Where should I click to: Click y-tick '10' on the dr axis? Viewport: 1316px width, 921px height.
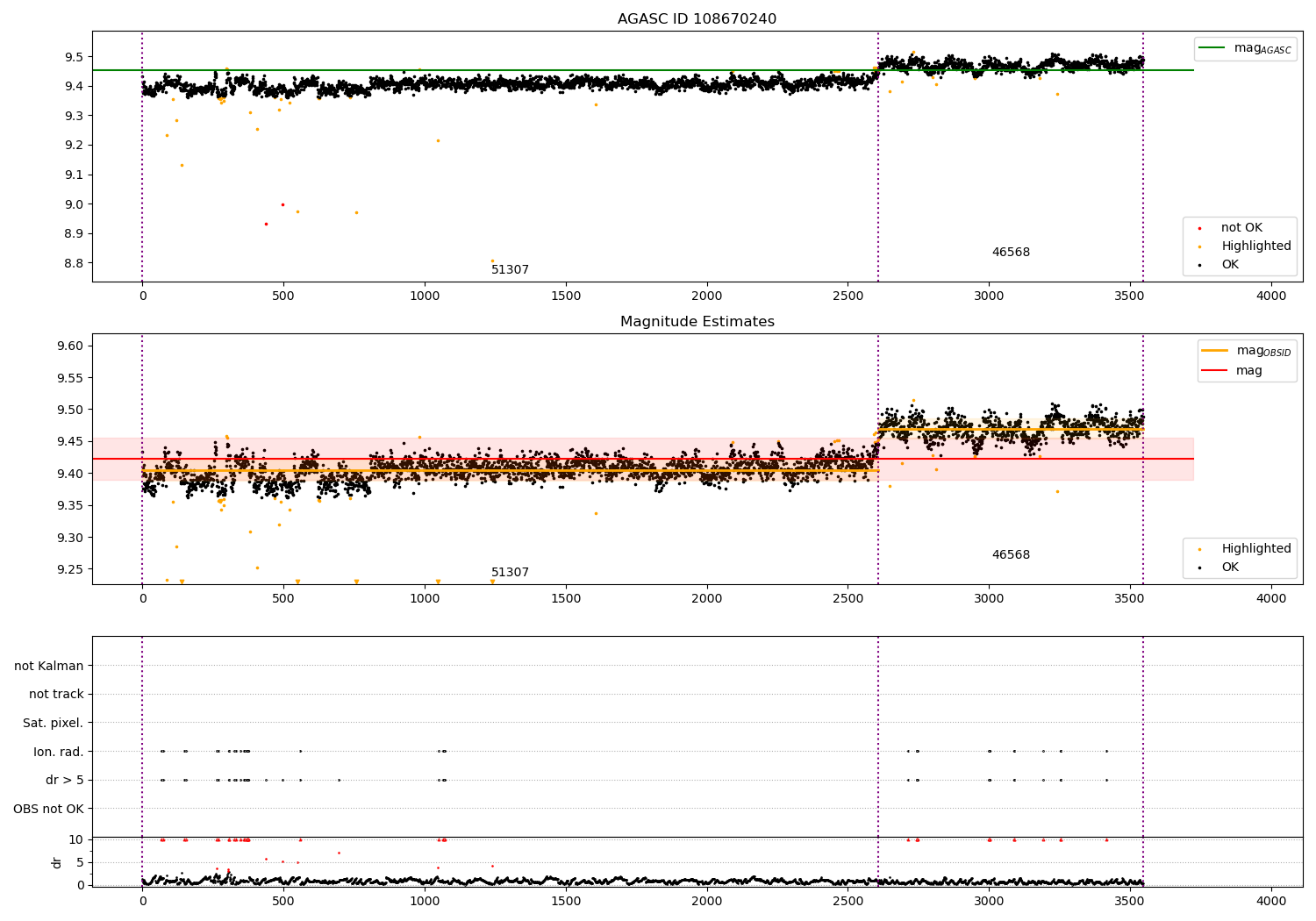(76, 839)
